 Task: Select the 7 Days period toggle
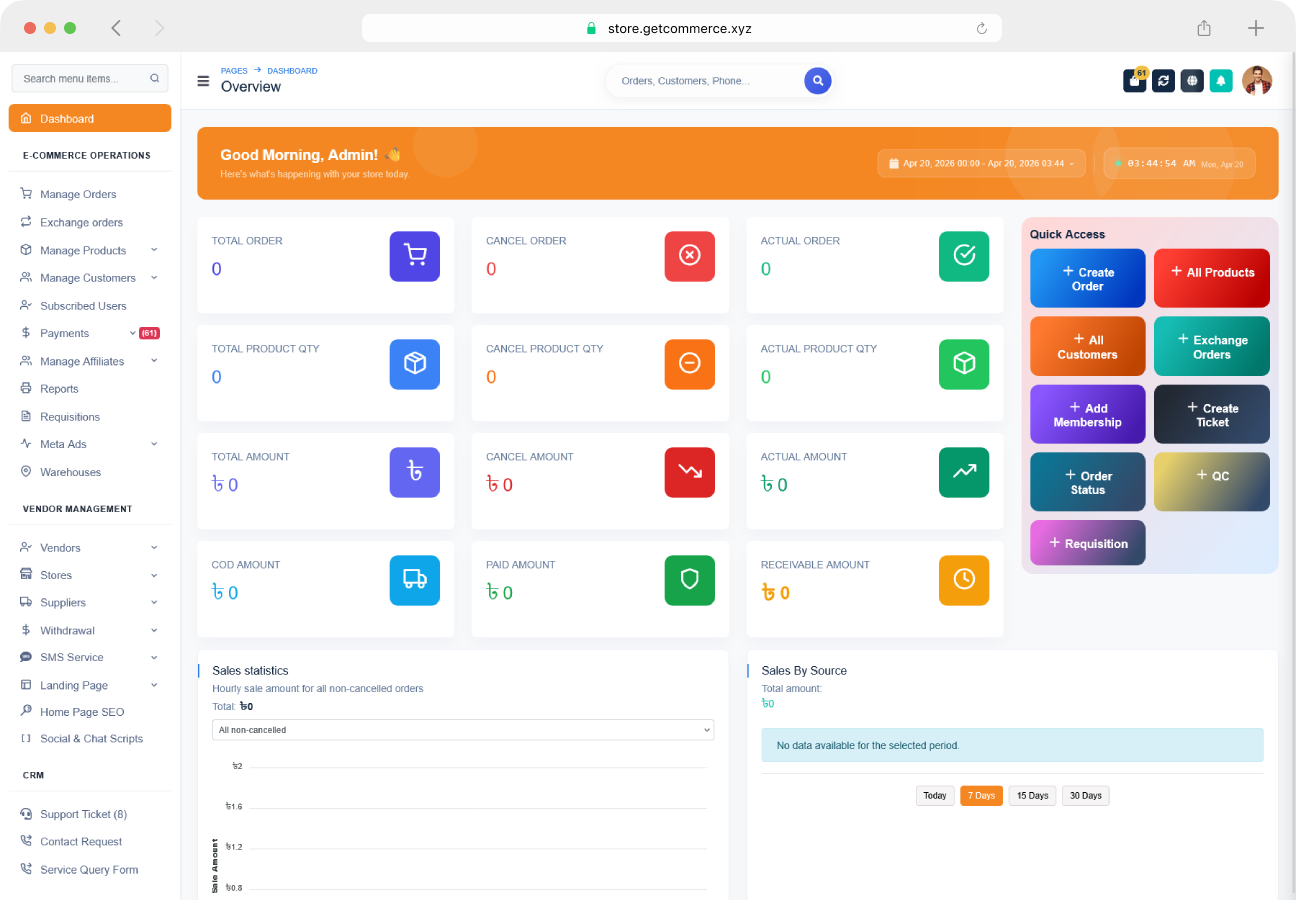[x=981, y=796]
